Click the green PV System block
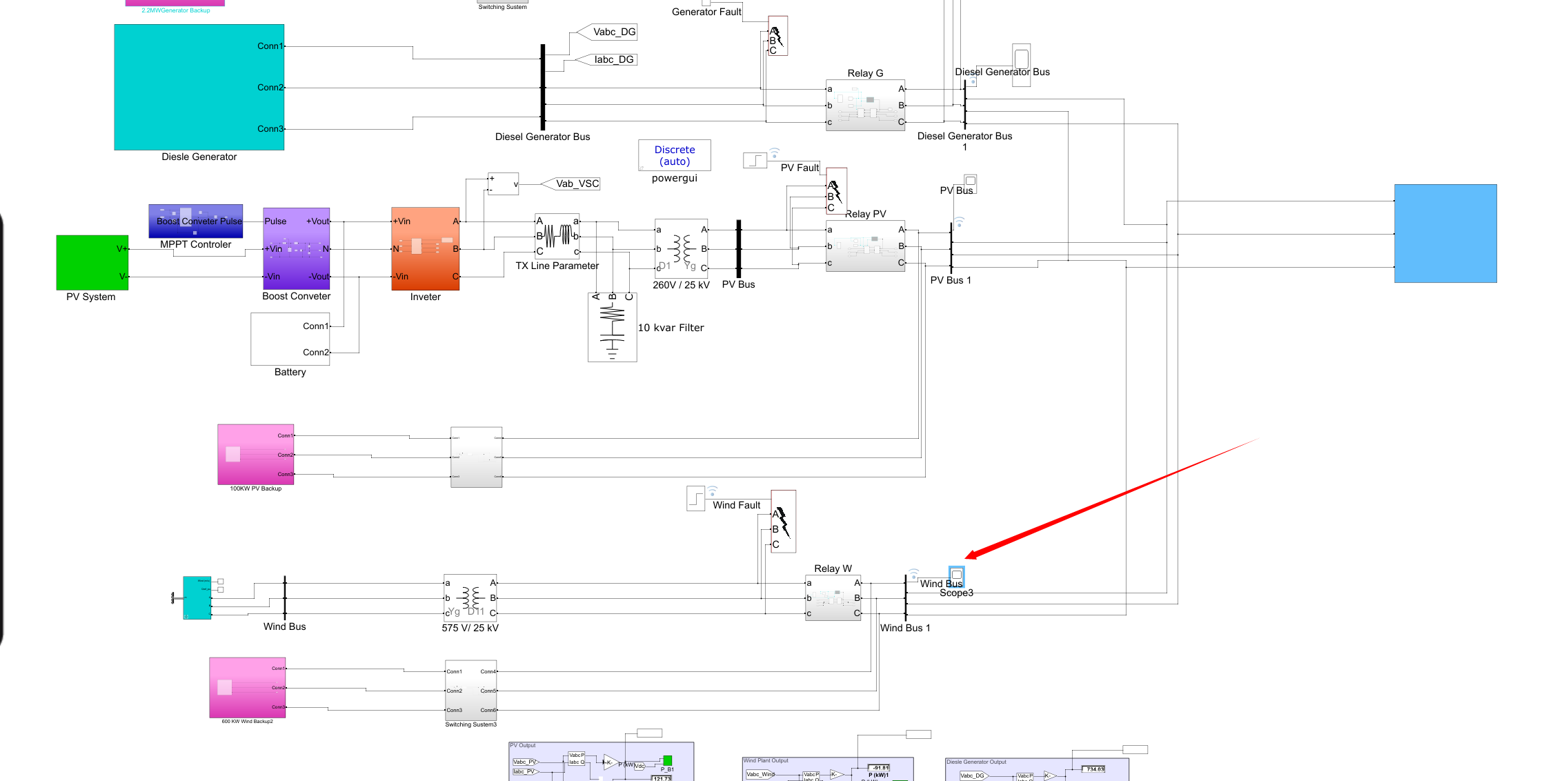 pyautogui.click(x=92, y=262)
